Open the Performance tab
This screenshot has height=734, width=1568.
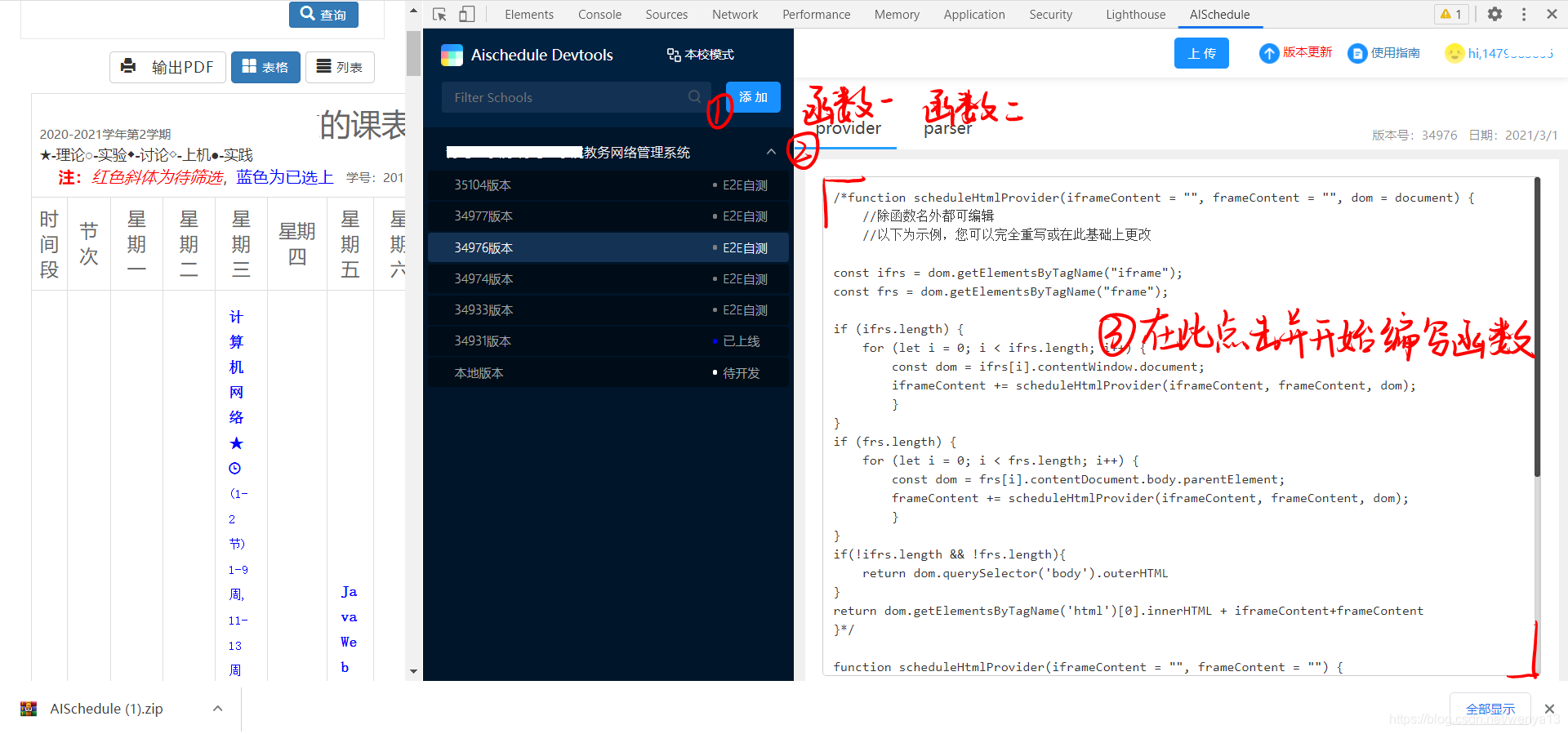click(x=816, y=14)
